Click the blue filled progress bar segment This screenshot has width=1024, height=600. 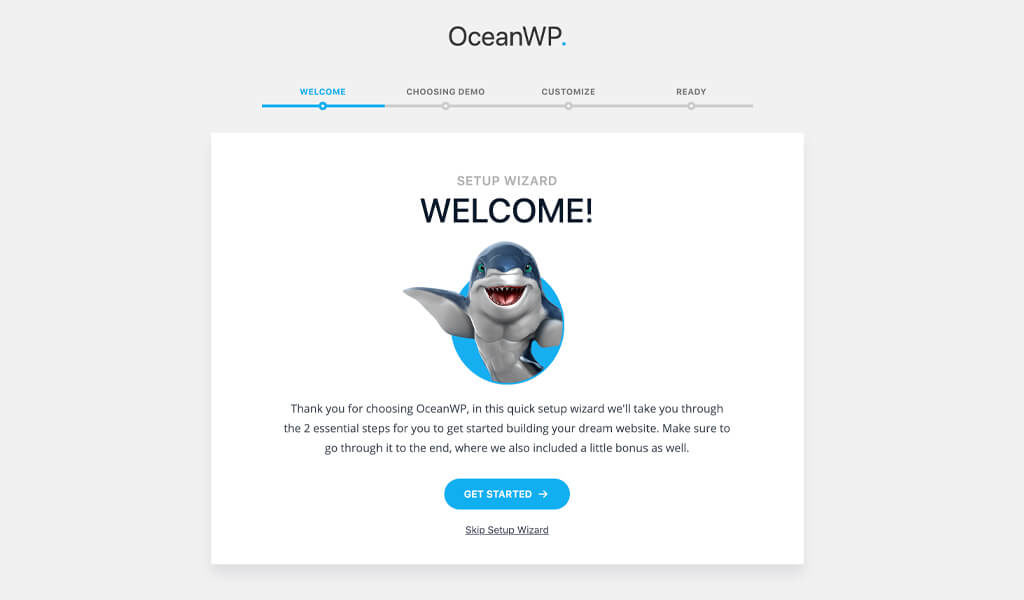coord(323,106)
